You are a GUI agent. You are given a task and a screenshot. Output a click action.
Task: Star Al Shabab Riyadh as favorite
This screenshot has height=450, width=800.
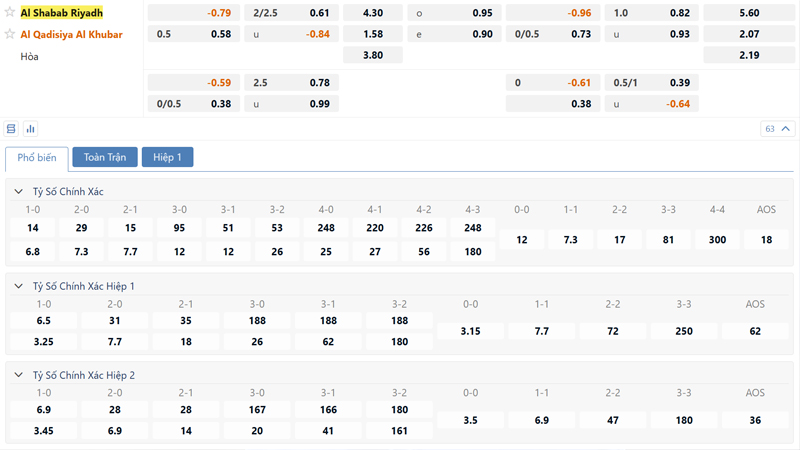point(11,13)
